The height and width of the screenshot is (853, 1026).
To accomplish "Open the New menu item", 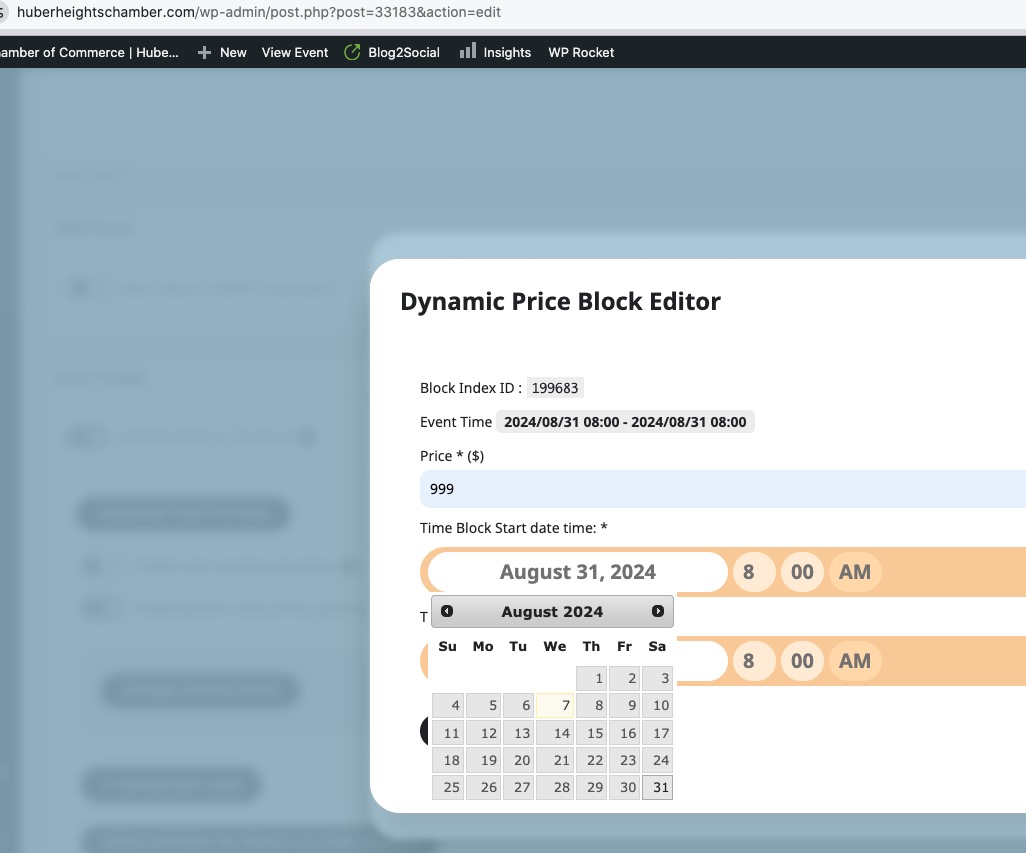I will click(x=233, y=52).
